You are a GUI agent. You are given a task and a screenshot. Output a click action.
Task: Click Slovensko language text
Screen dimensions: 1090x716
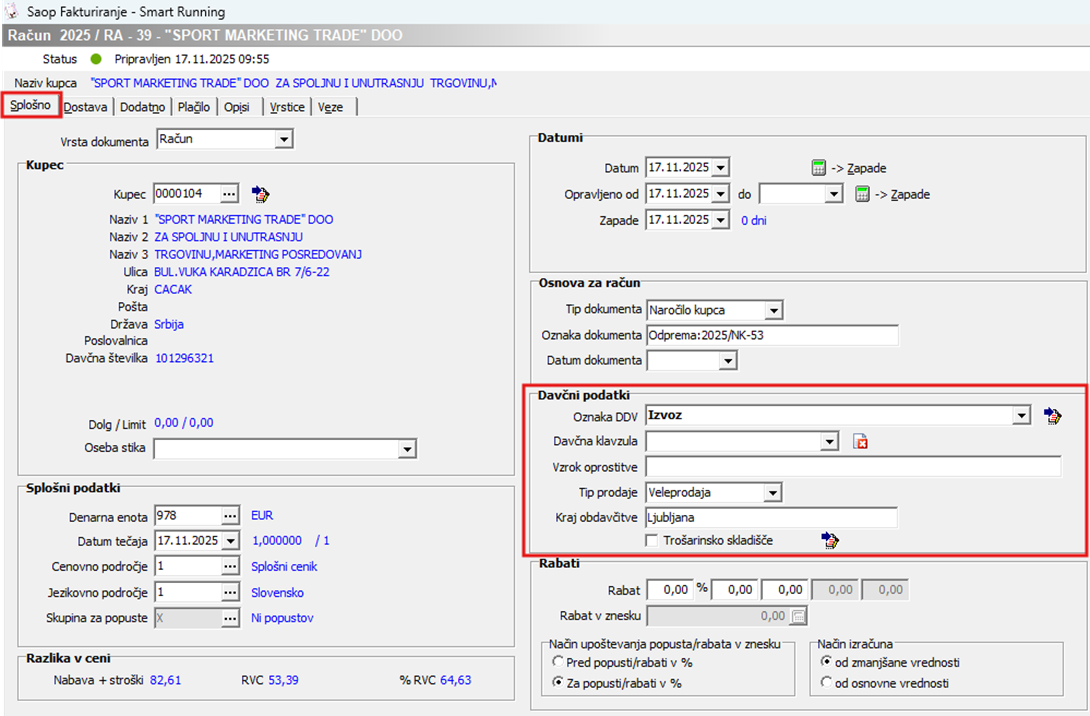point(277,593)
